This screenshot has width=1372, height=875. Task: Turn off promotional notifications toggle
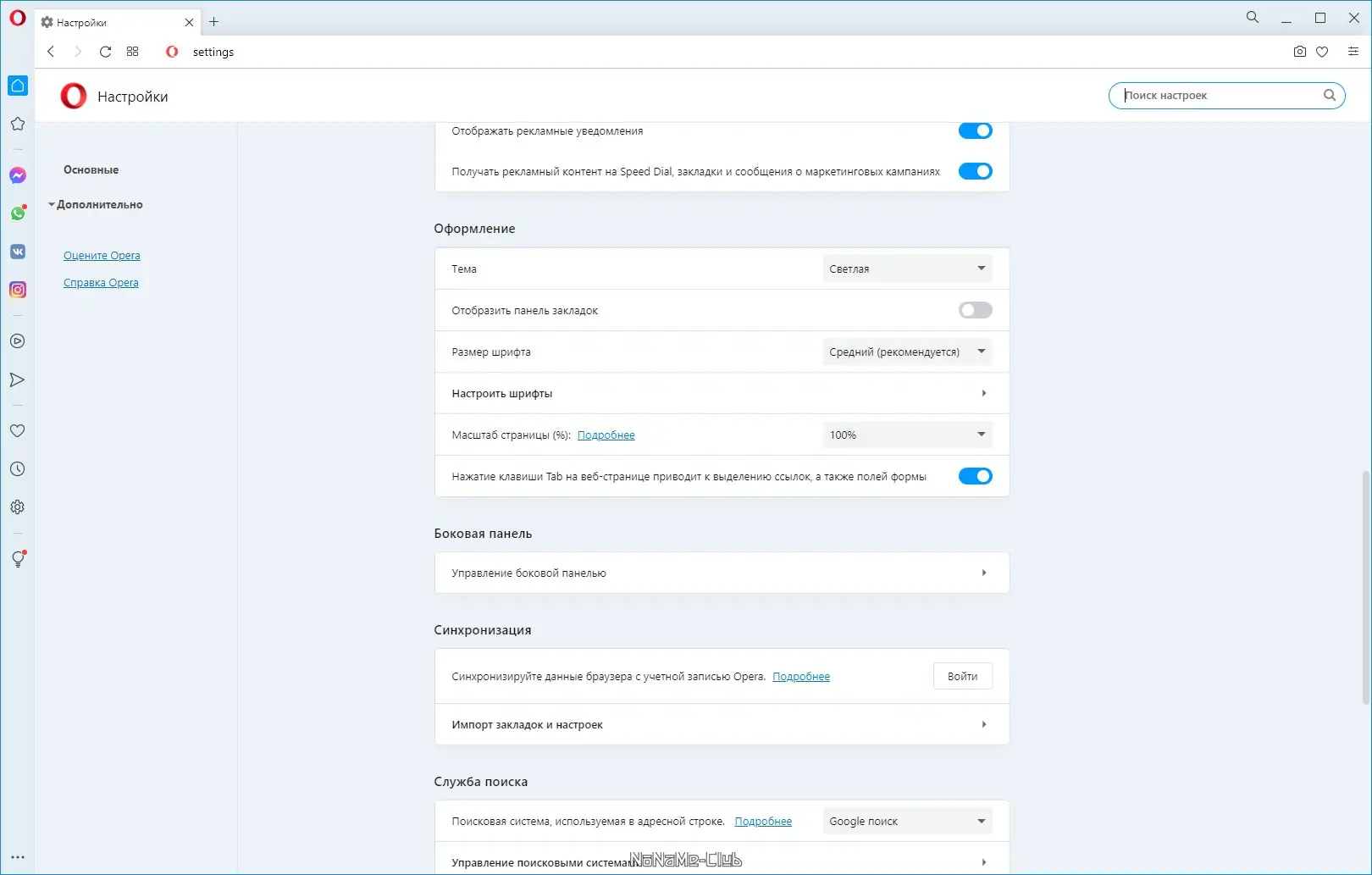(975, 130)
